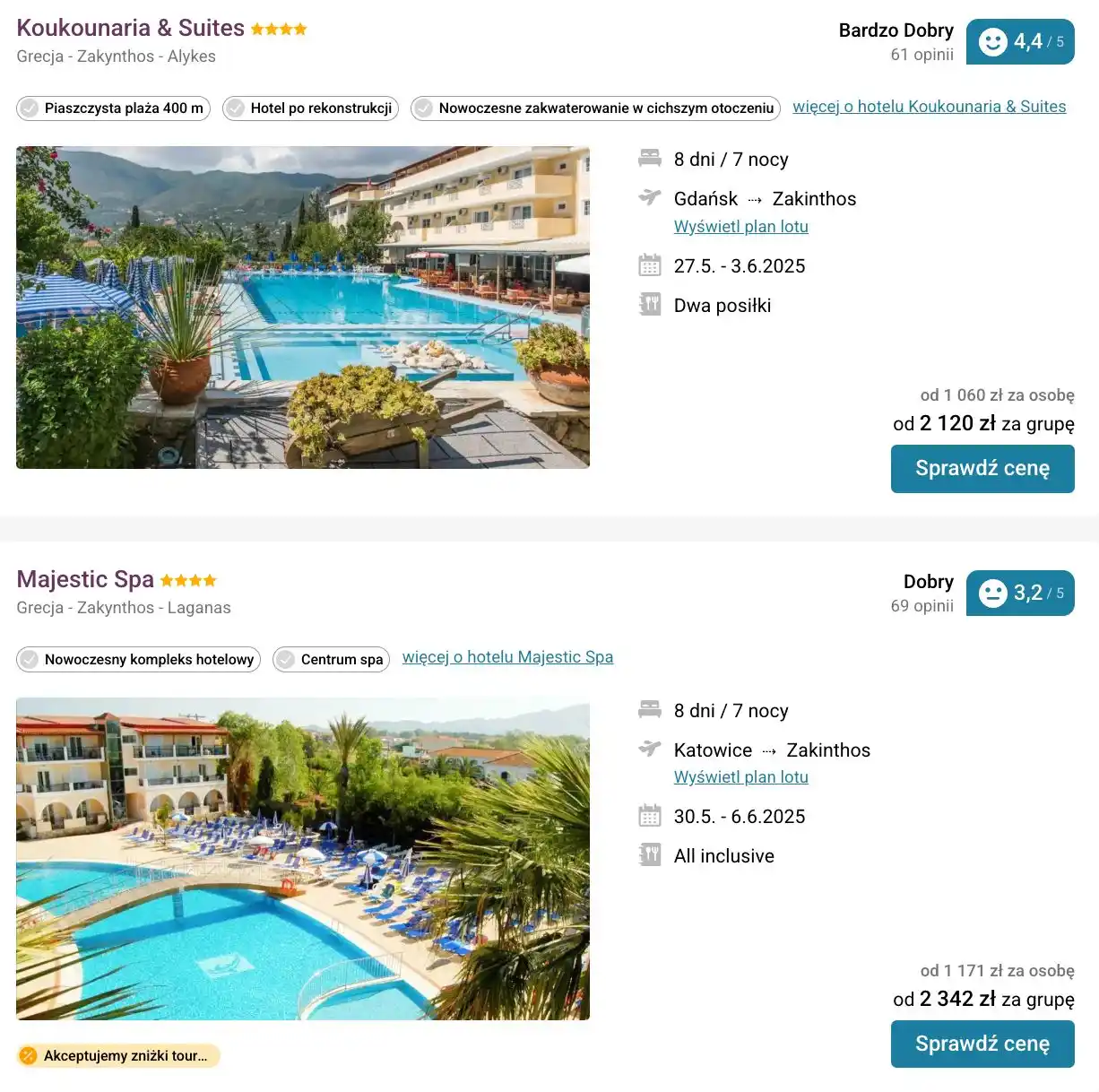
Task: Open więcej o hotelu Majestic Spa link
Action: [507, 656]
